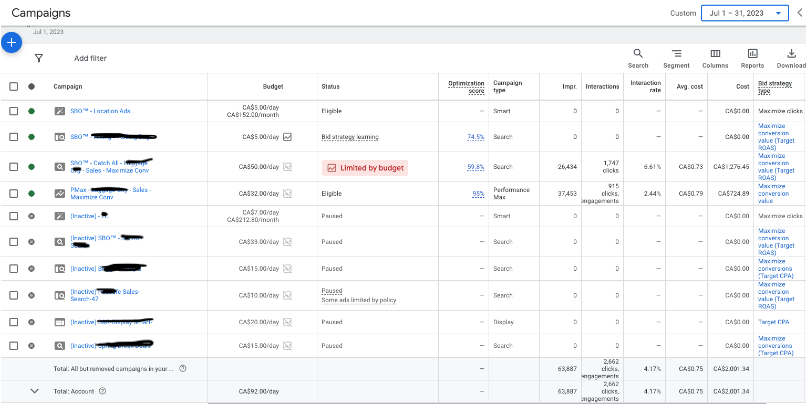Screen dimensions: 811x410
Task: Click the CA$92.00/day total budget
Action: click(x=261, y=391)
